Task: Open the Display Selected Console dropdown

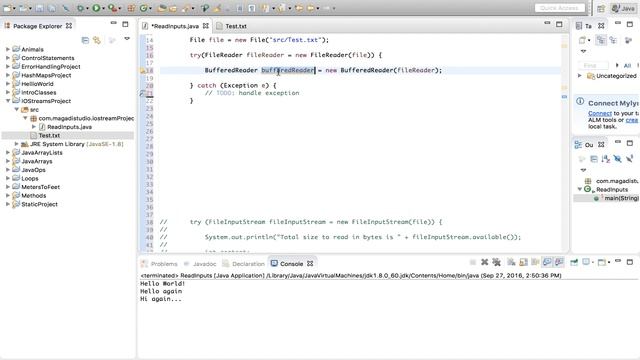Action: coord(593,262)
